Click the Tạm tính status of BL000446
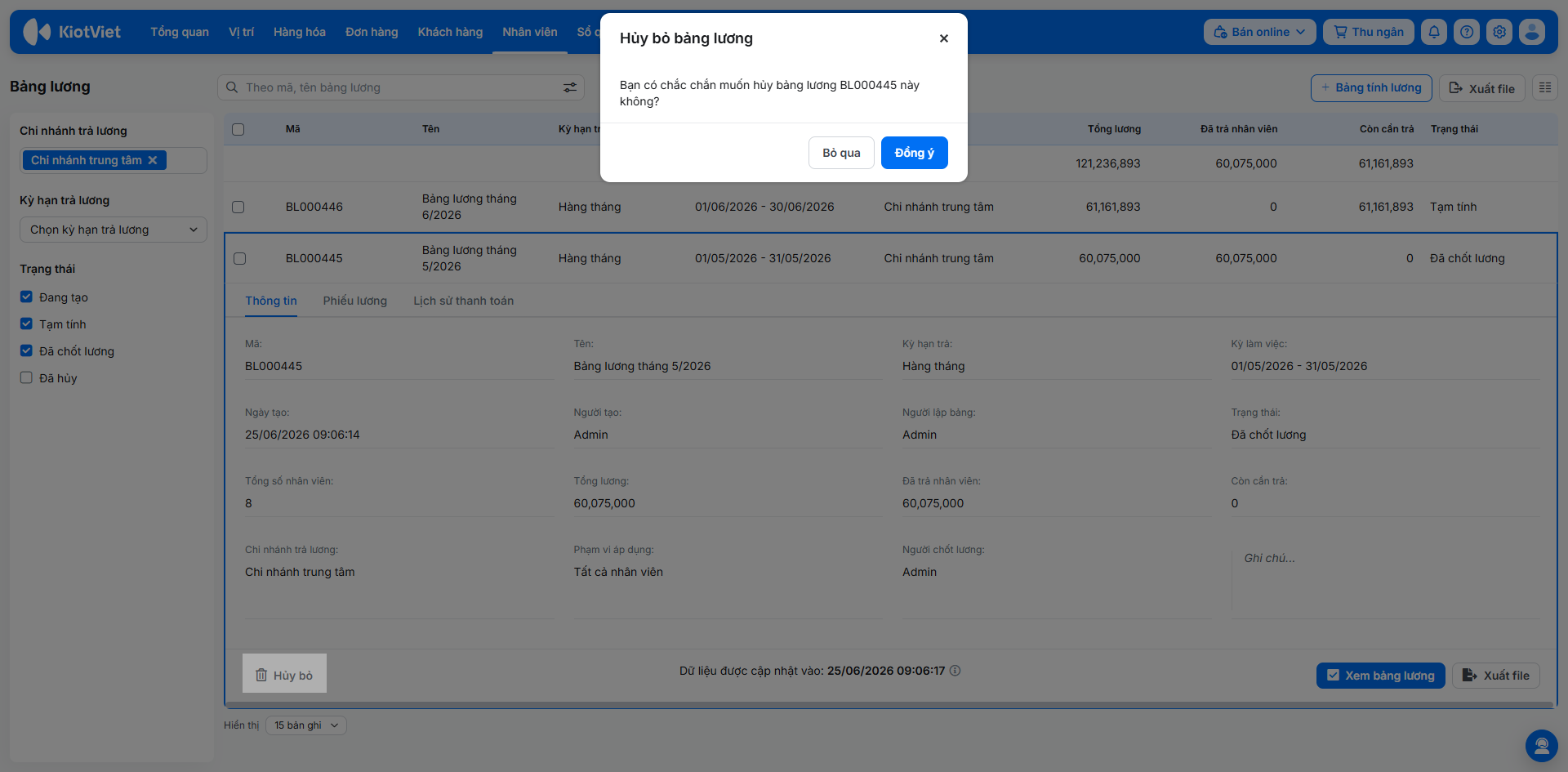 point(1454,207)
